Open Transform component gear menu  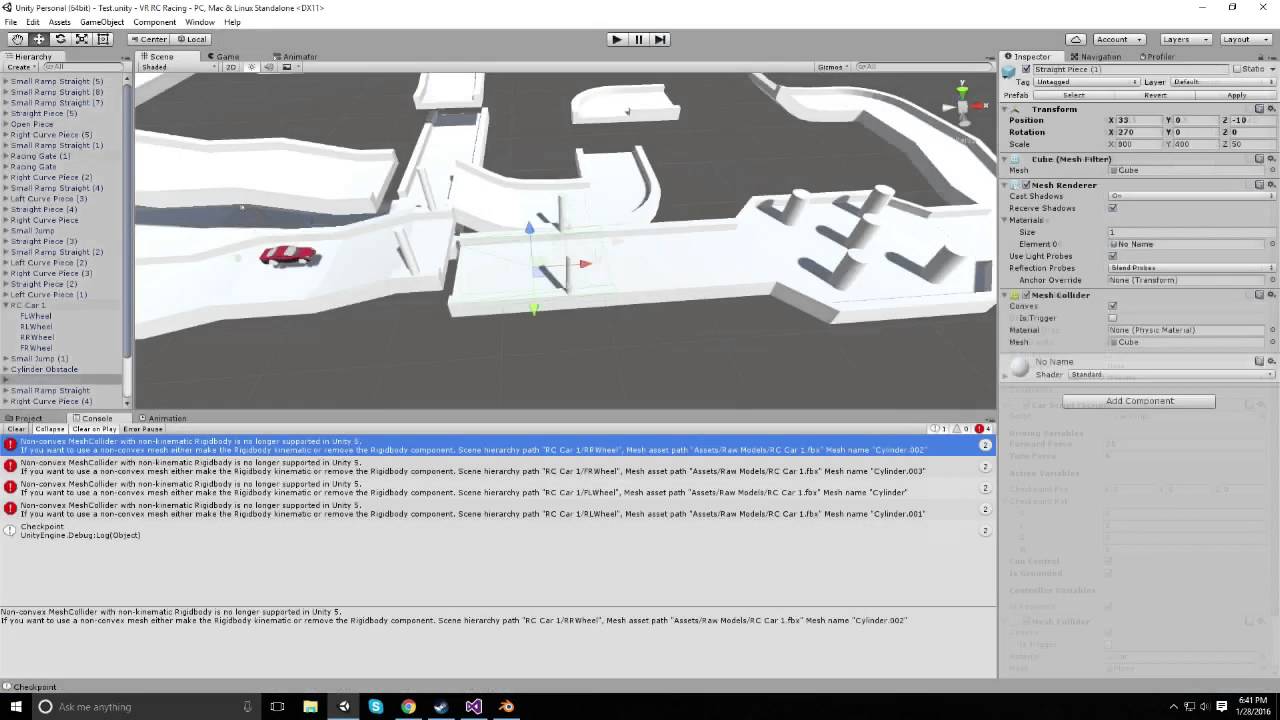[1271, 109]
